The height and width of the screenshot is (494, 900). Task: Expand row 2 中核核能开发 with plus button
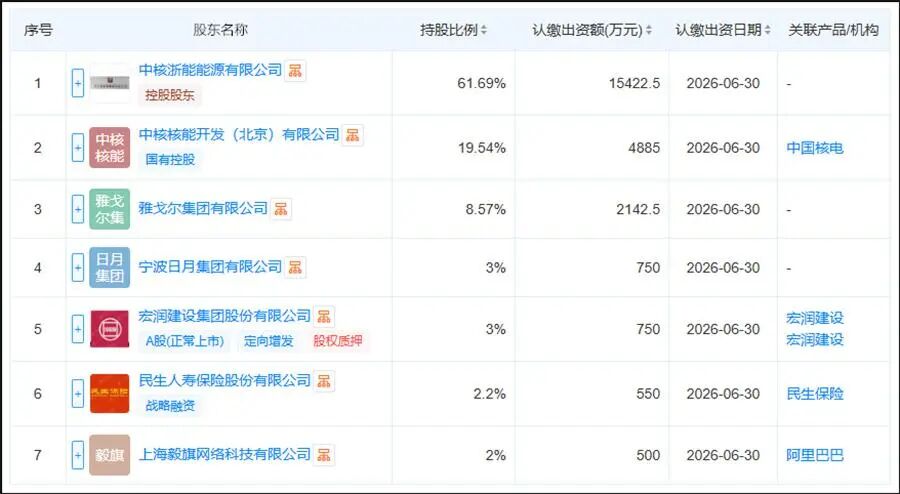pos(78,148)
